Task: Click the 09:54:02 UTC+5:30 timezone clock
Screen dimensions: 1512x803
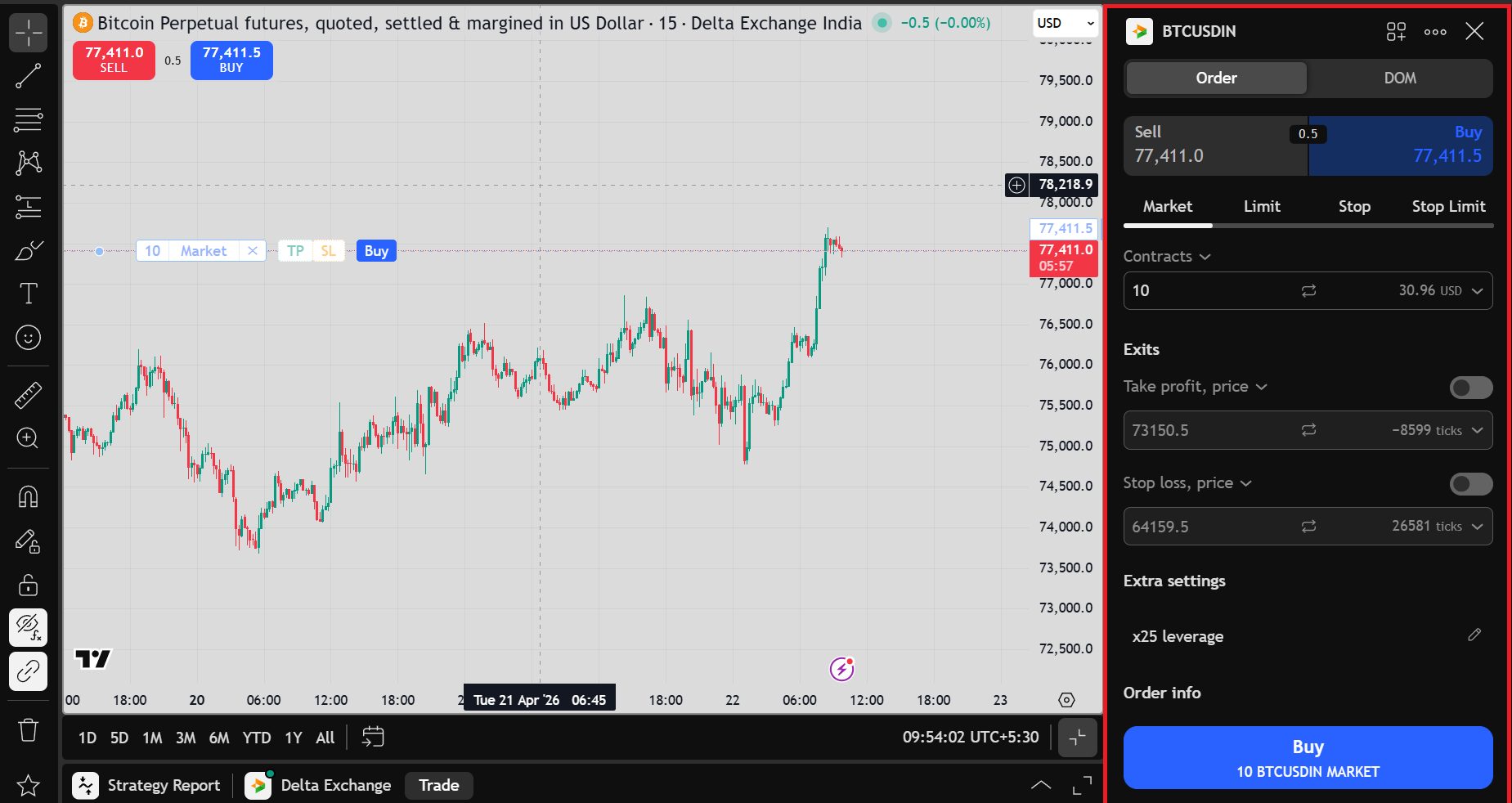Action: coord(971,738)
